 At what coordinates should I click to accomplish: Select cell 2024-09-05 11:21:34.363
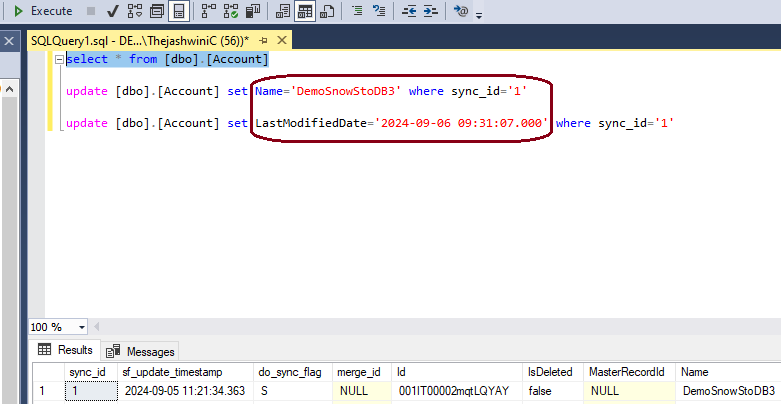coord(186,391)
